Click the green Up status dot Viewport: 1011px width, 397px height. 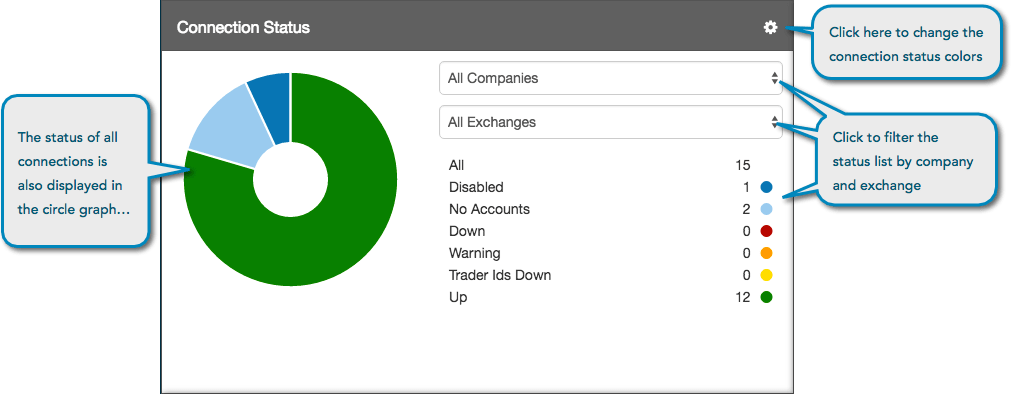(x=766, y=297)
